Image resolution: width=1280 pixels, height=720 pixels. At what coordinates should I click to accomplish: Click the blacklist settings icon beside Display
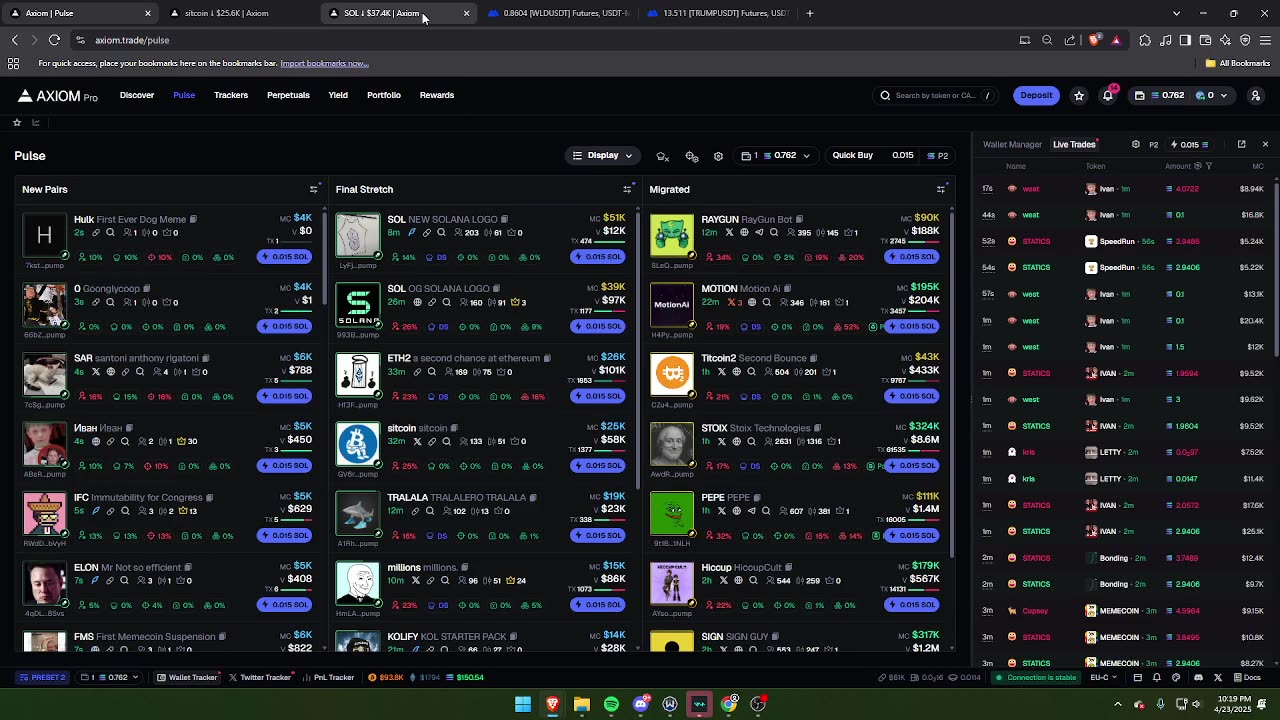691,156
